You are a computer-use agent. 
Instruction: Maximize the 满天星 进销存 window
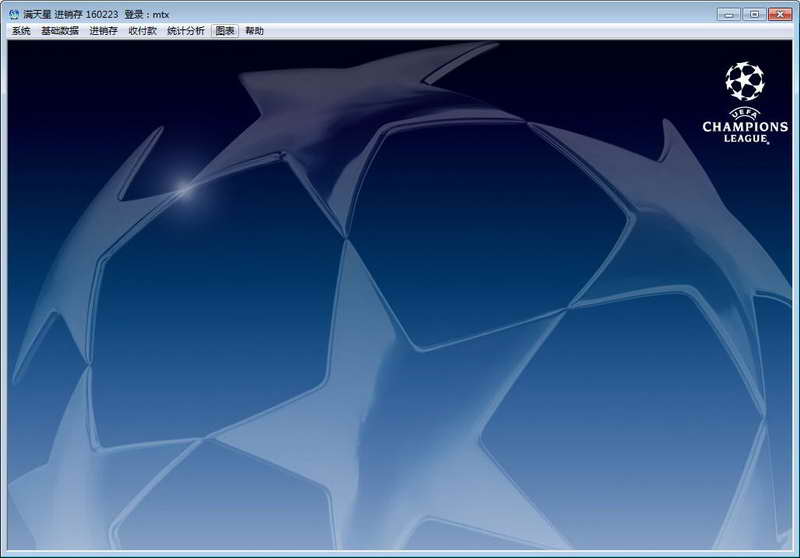tap(754, 14)
